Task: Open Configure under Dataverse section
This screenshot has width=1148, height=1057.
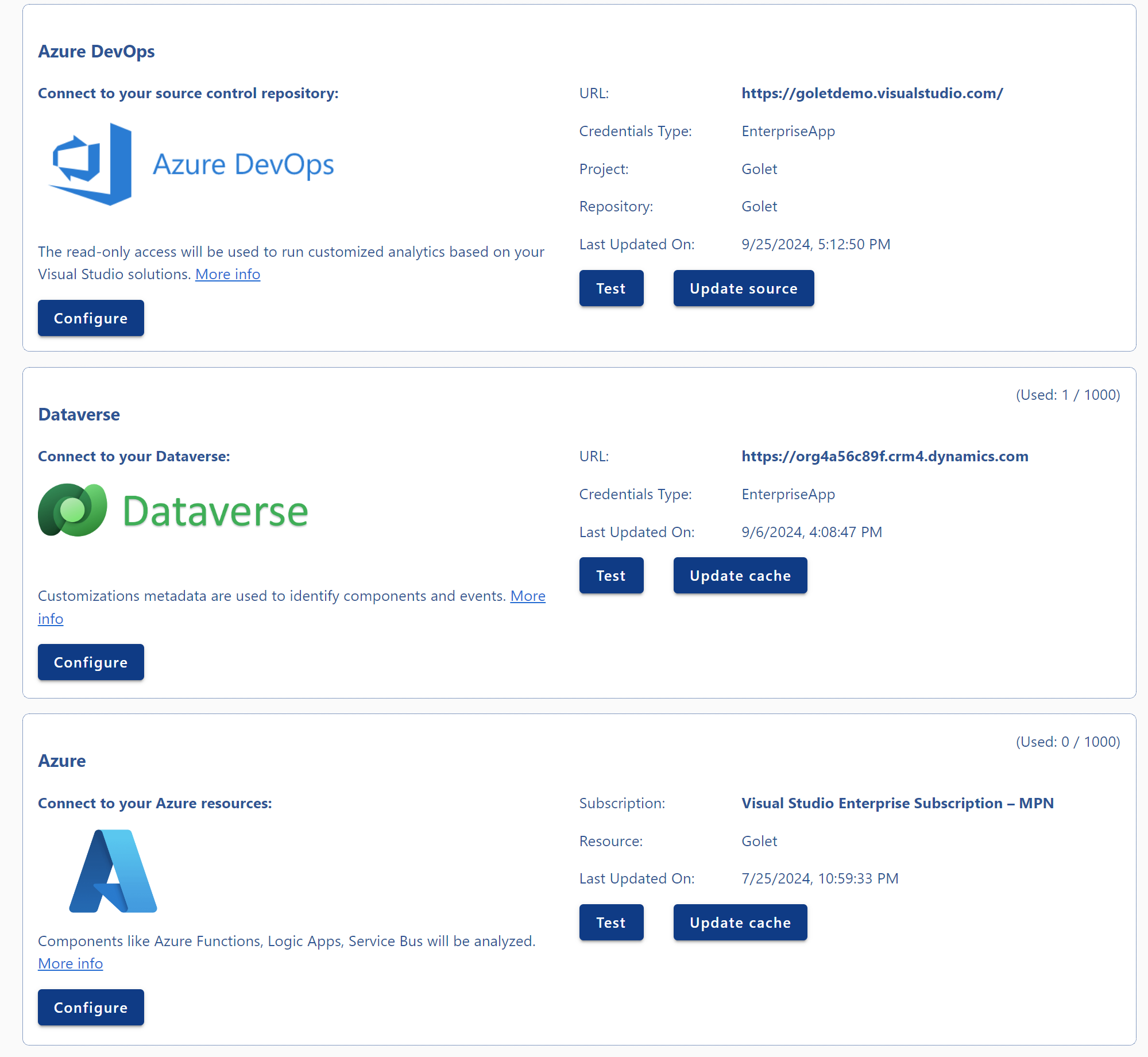Action: point(91,662)
